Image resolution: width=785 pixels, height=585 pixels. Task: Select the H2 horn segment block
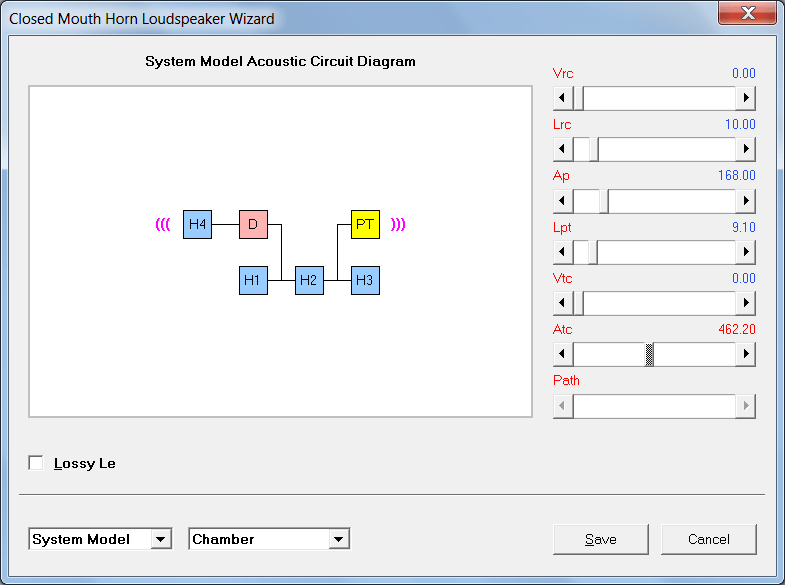(x=309, y=280)
